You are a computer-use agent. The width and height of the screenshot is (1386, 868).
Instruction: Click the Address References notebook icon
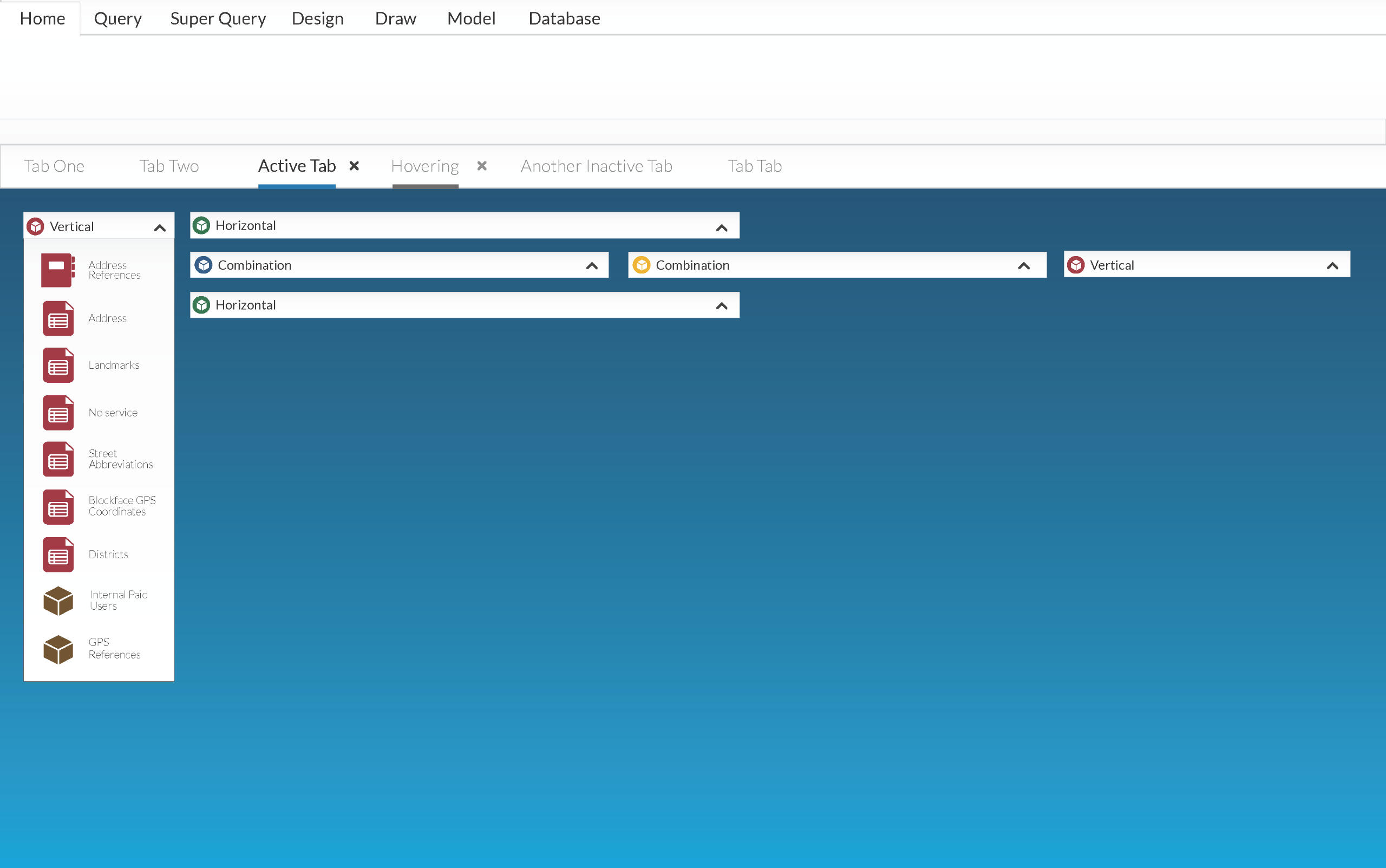coord(58,270)
